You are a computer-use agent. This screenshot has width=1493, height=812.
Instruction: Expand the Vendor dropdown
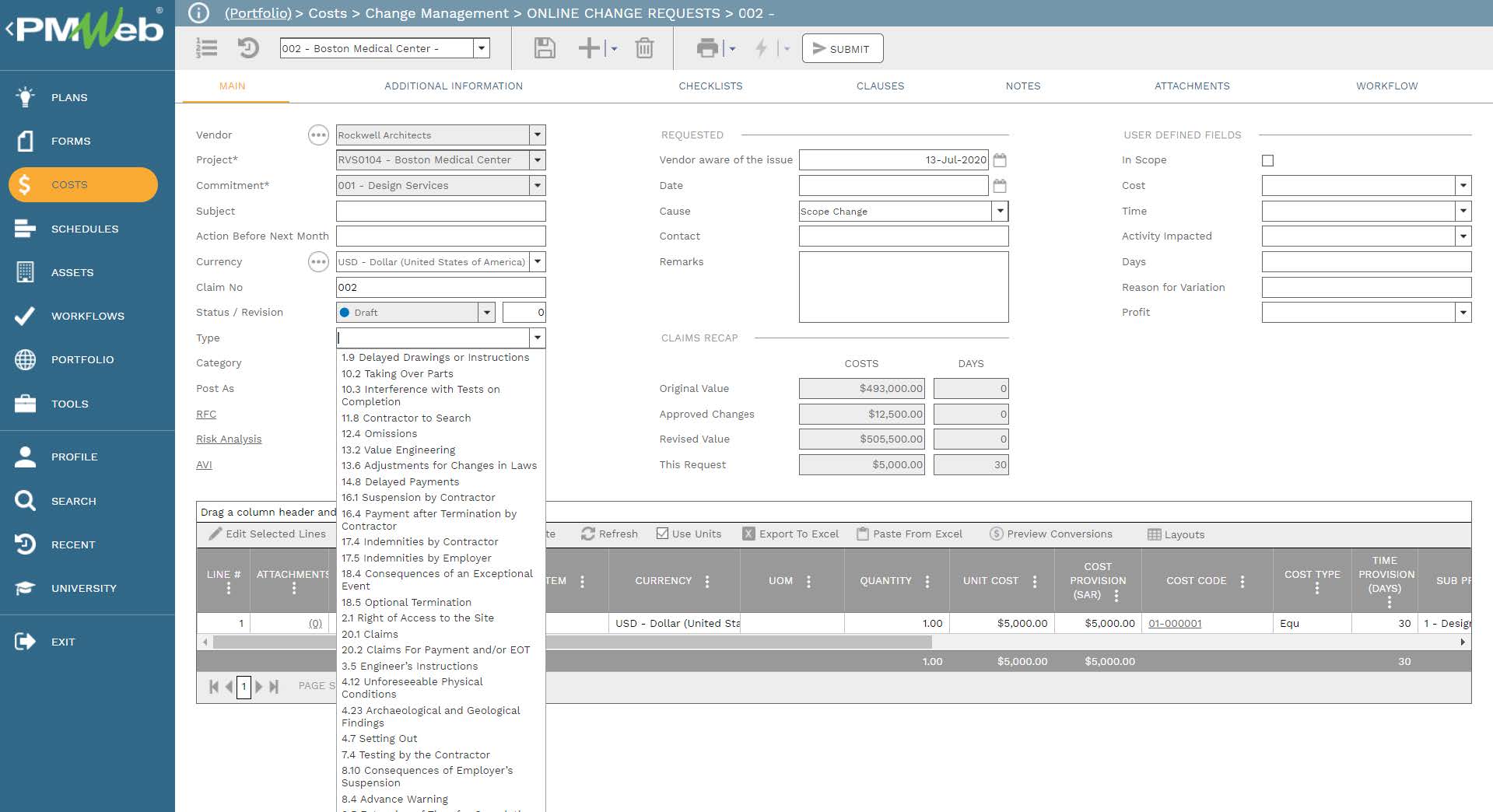click(538, 135)
